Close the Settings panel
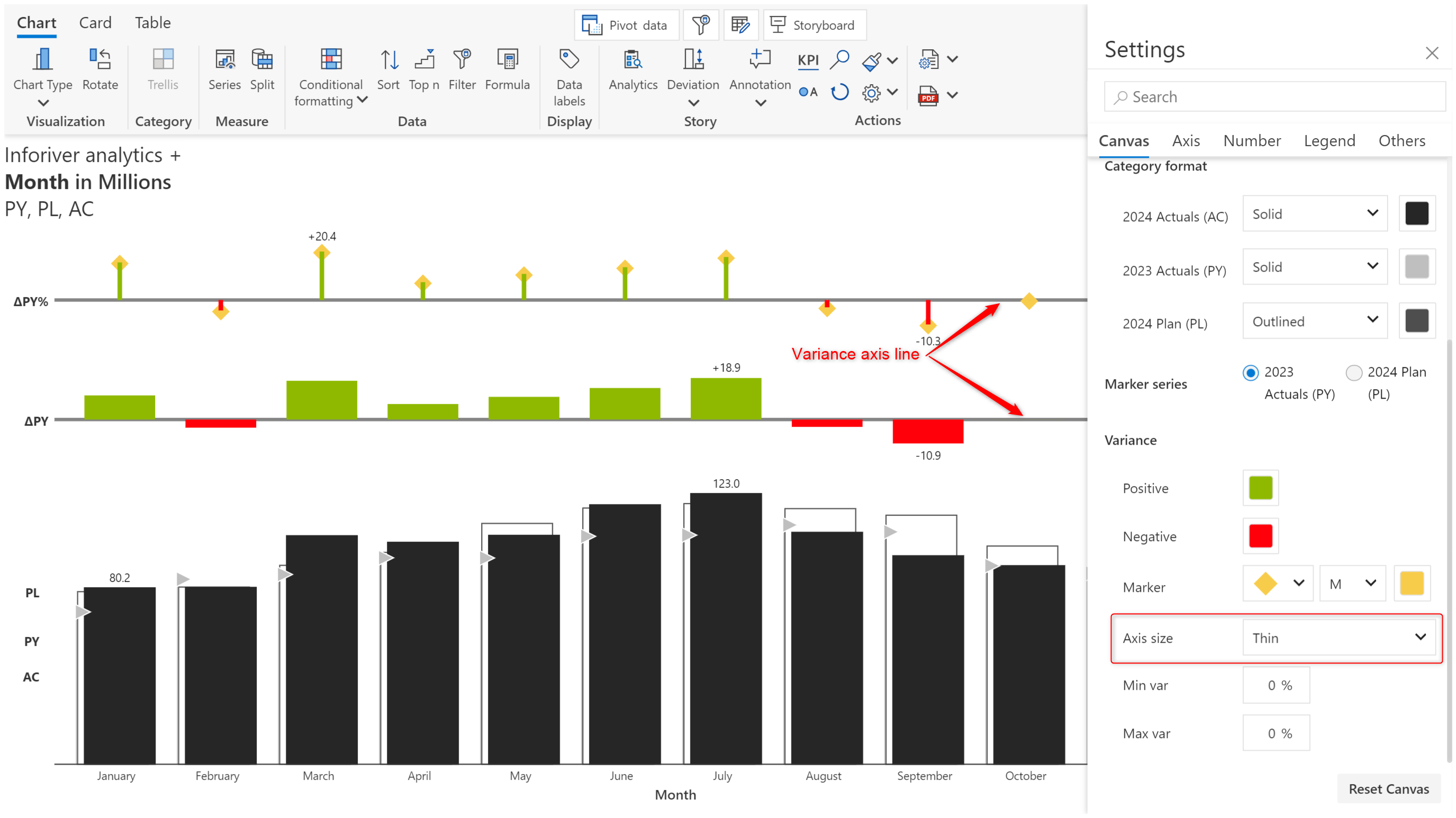This screenshot has height=818, width=1456. click(x=1432, y=53)
